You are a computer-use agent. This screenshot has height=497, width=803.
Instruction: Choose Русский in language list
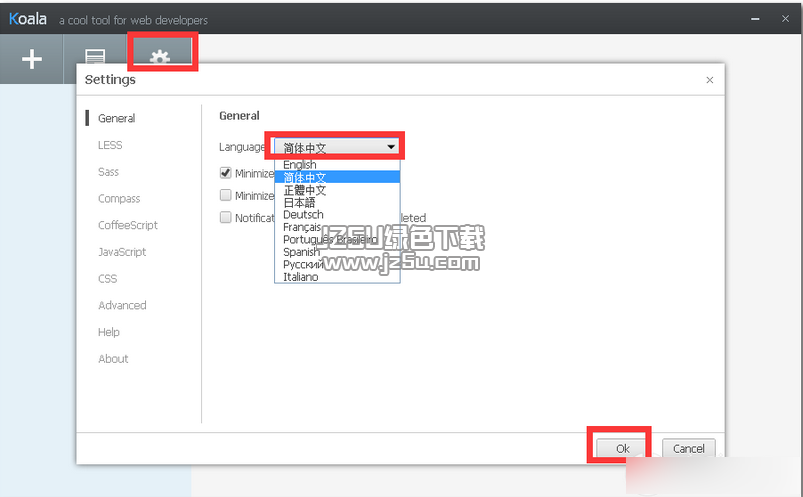(x=337, y=264)
